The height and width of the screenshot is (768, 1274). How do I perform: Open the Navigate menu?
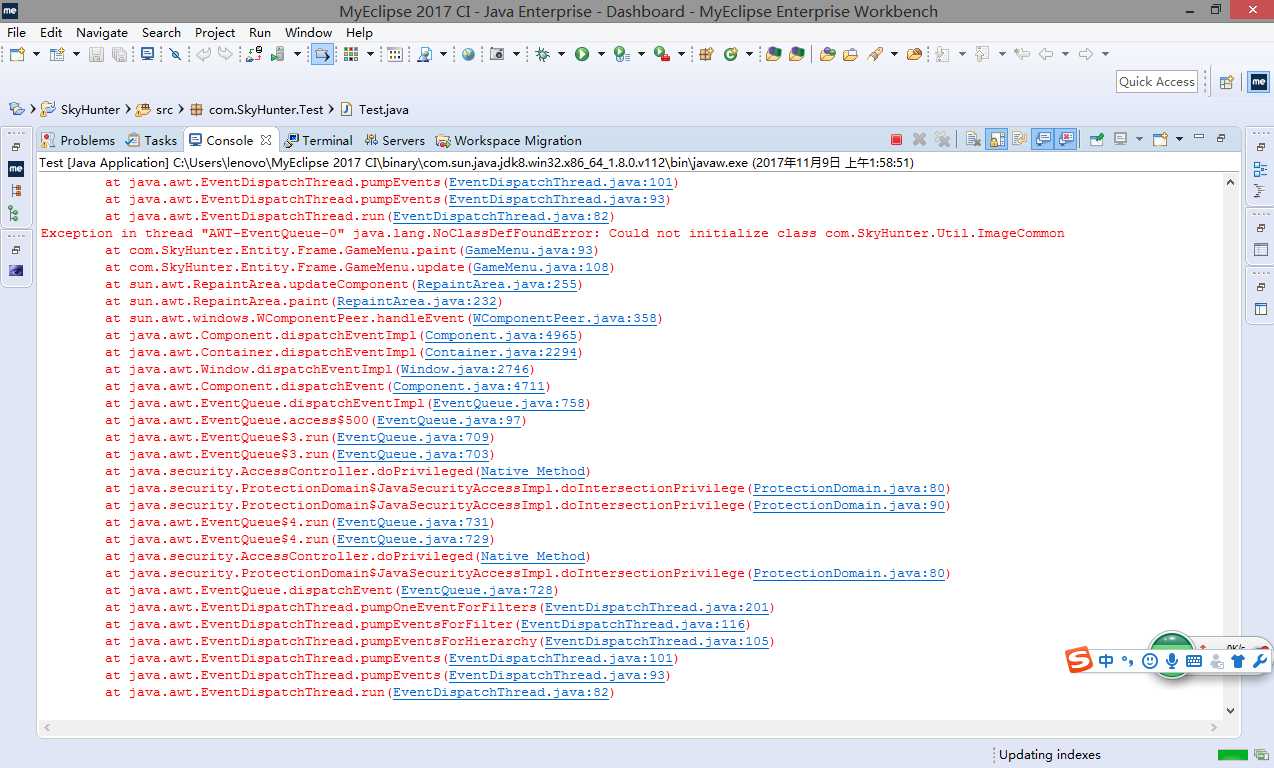tap(102, 32)
